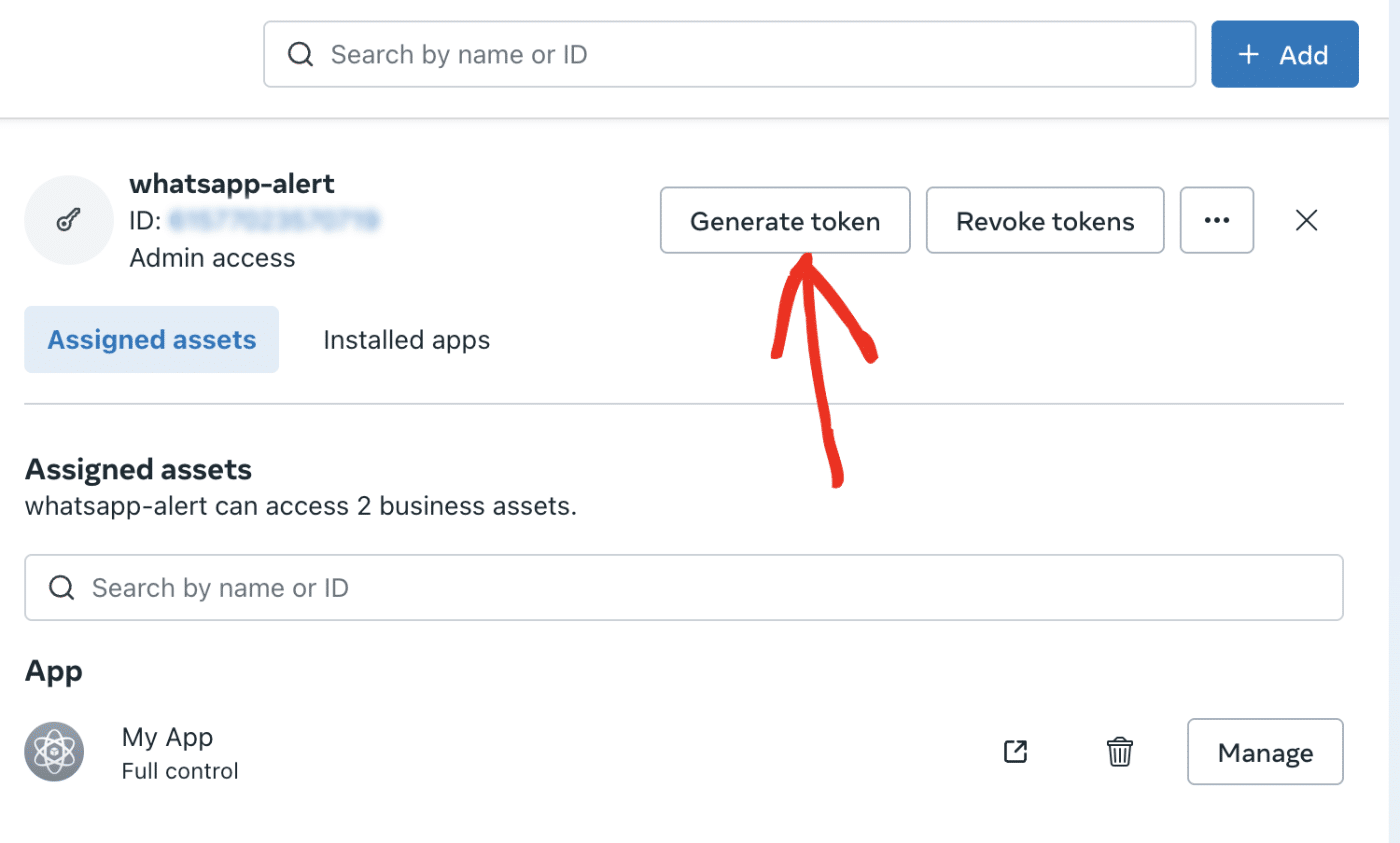Click the key icon next to whatsapp-alert

point(68,220)
